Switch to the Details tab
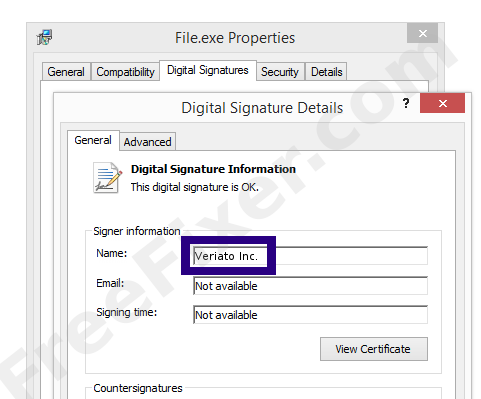Viewport: 481px width, 399px height. coord(326,72)
